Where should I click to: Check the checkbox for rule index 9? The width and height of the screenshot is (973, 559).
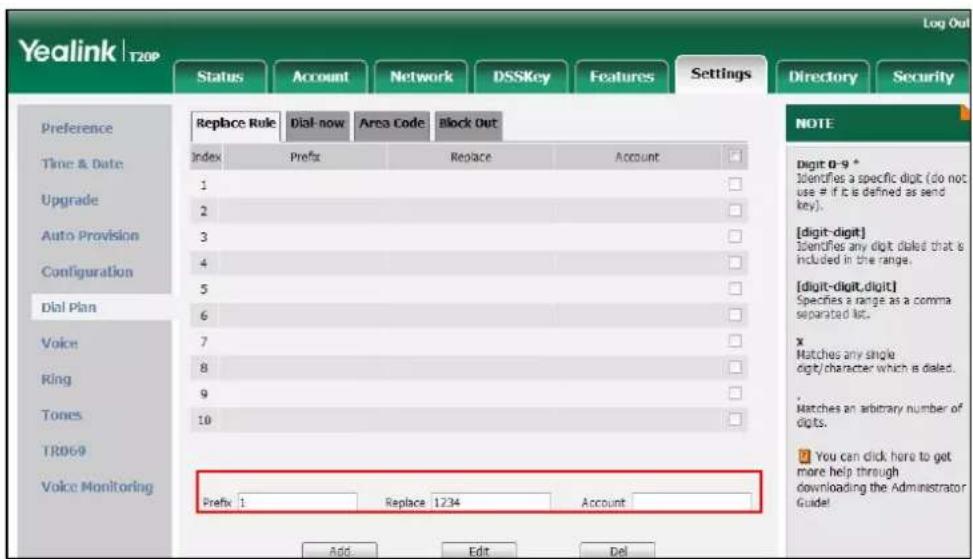point(735,393)
